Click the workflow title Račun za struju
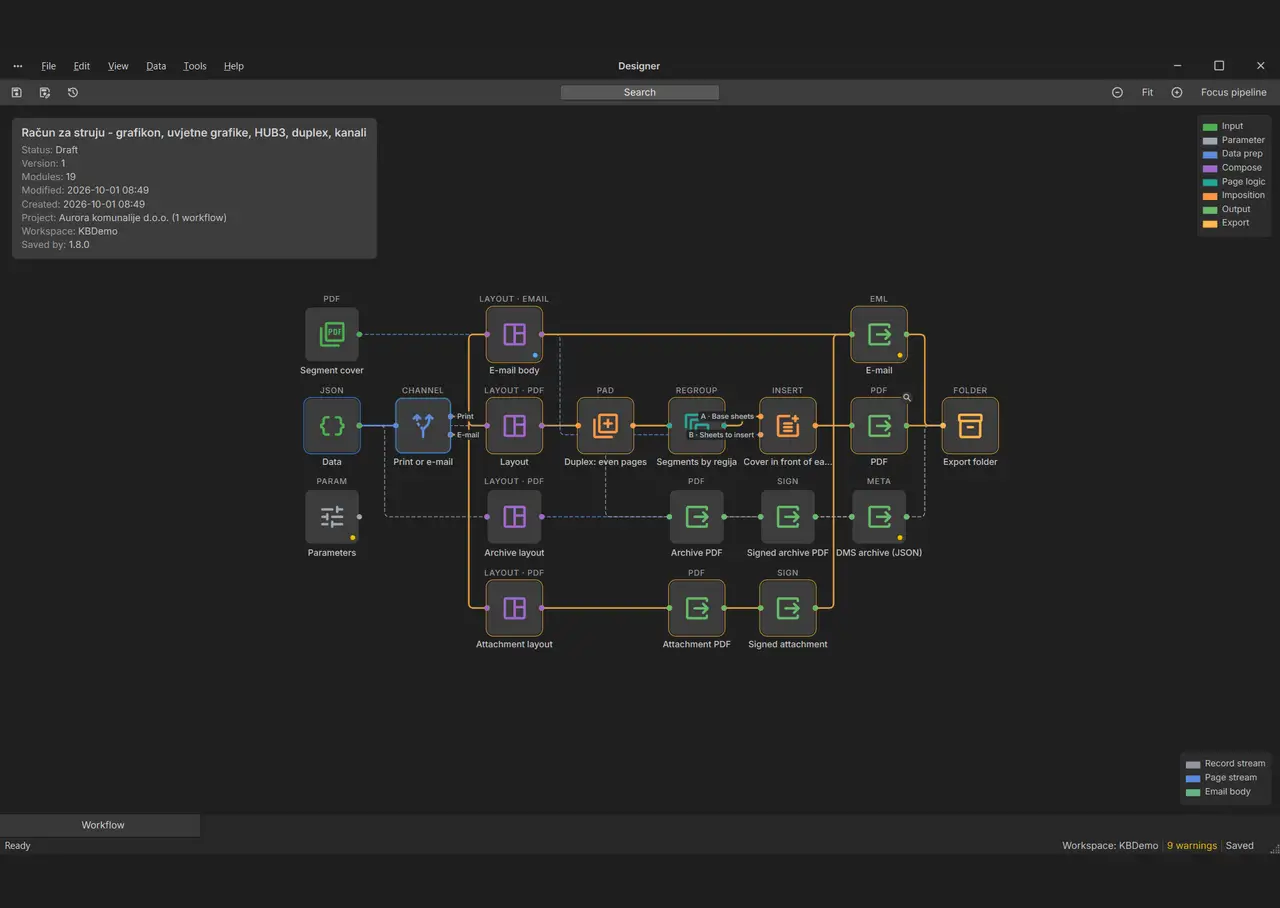1280x908 pixels. tap(194, 132)
